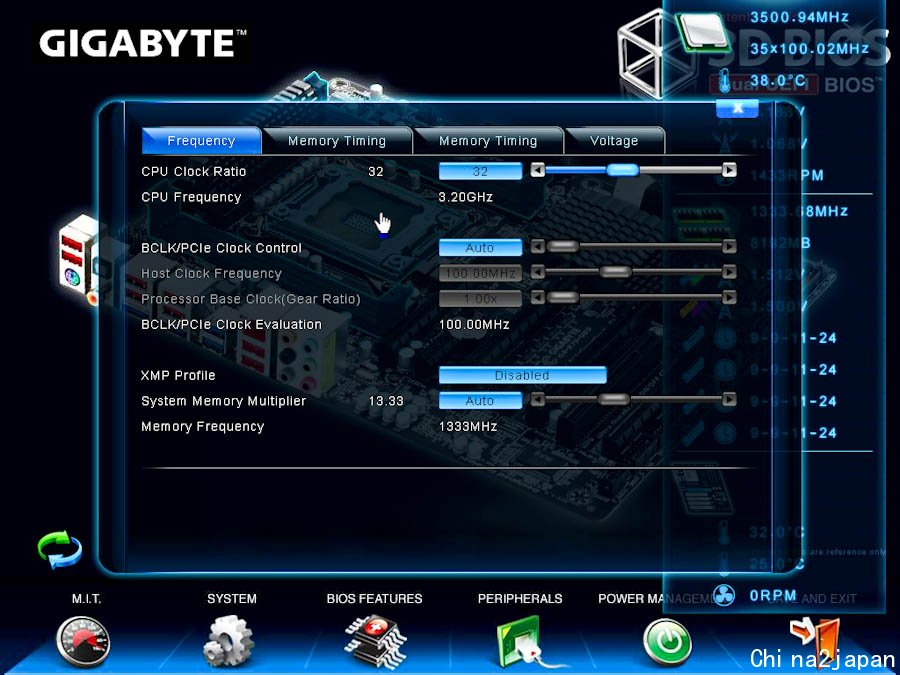Click the System Memory Multiplier slider handle
Viewport: 900px width, 675px height.
click(x=613, y=399)
